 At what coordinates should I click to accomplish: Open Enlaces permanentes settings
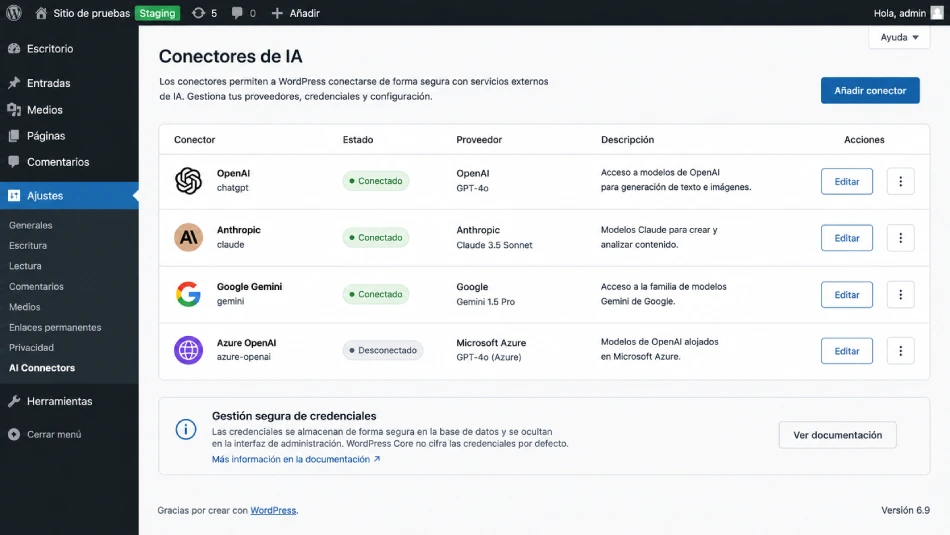click(55, 327)
